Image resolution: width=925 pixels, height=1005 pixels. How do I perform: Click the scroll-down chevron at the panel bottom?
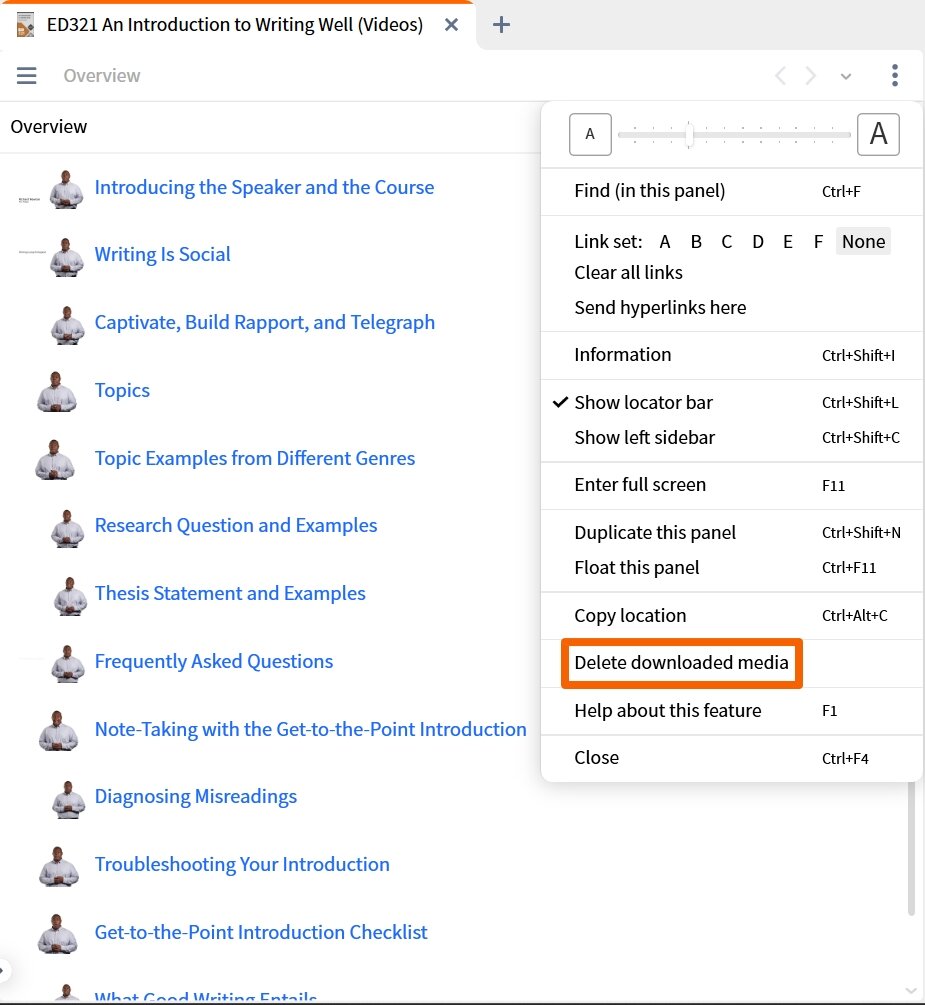[x=911, y=991]
